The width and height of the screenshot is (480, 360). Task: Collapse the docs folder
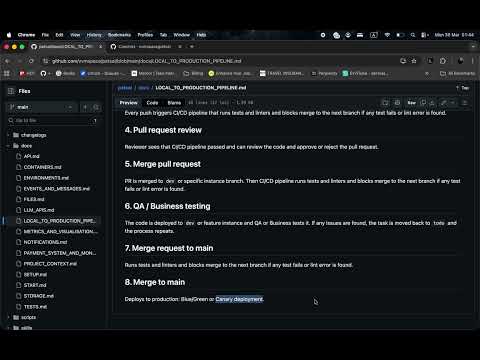click(x=9, y=146)
